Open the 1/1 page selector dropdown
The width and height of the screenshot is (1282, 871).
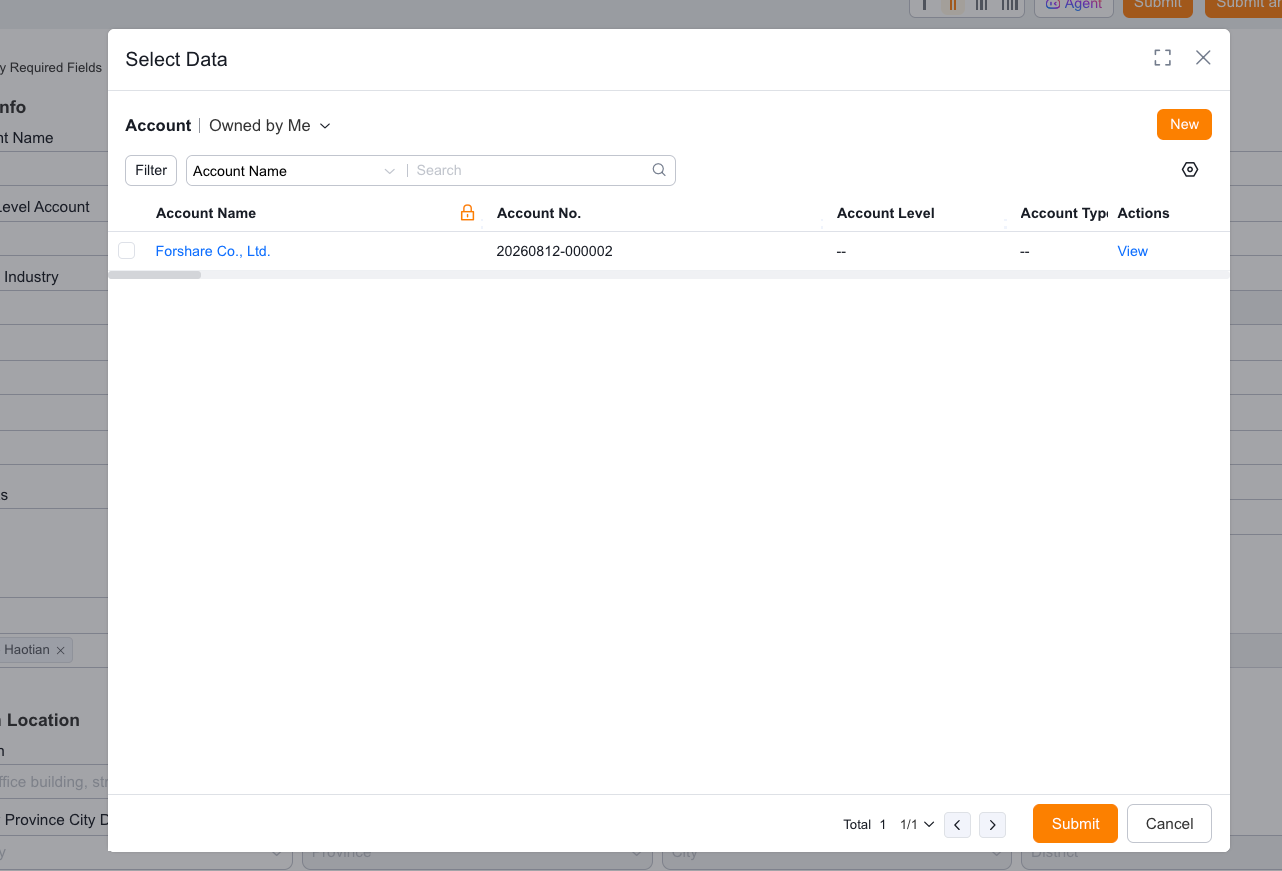pyautogui.click(x=917, y=825)
